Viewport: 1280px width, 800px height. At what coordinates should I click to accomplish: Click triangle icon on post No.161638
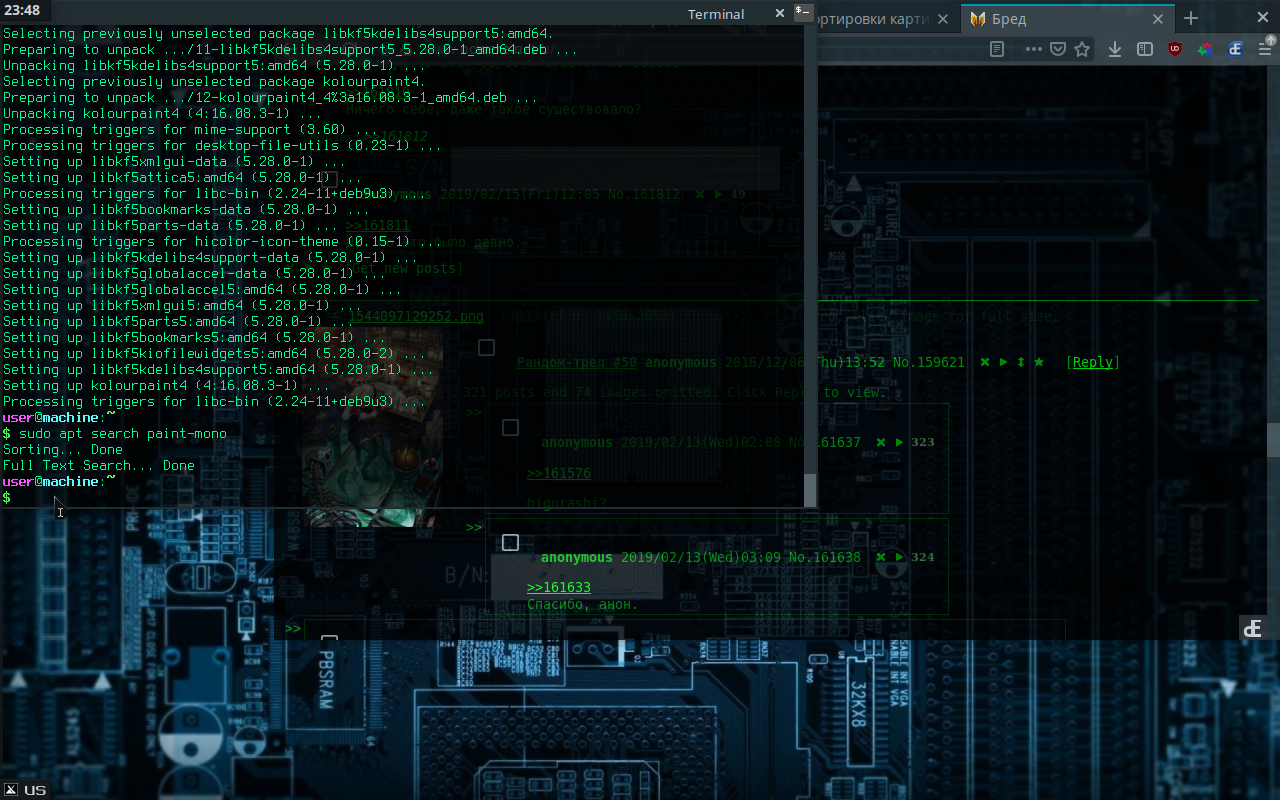click(899, 557)
